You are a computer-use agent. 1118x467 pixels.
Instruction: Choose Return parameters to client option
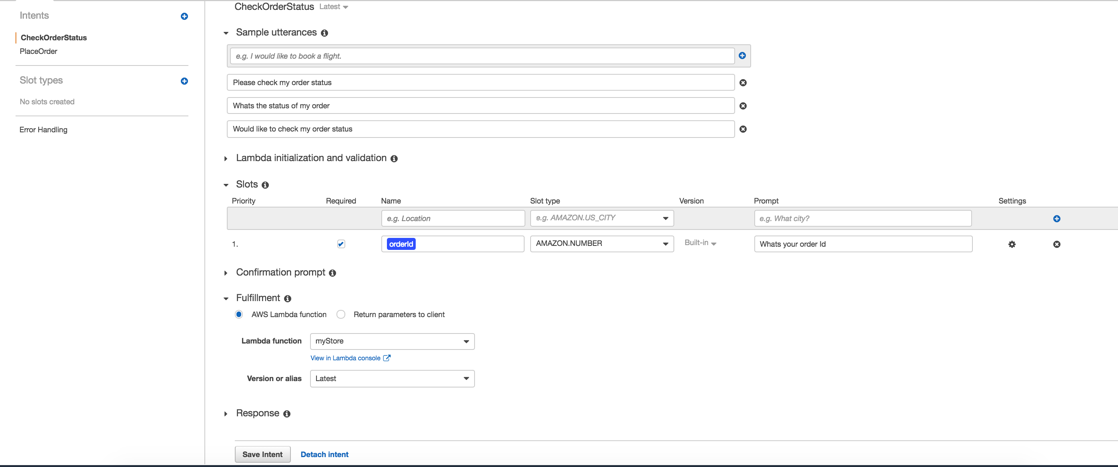(x=341, y=315)
